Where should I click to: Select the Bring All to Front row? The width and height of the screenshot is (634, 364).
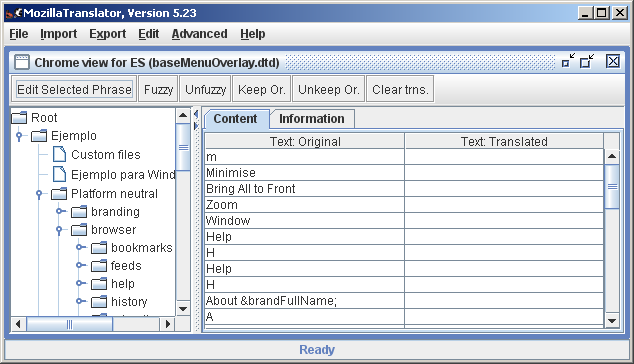[x=404, y=188]
